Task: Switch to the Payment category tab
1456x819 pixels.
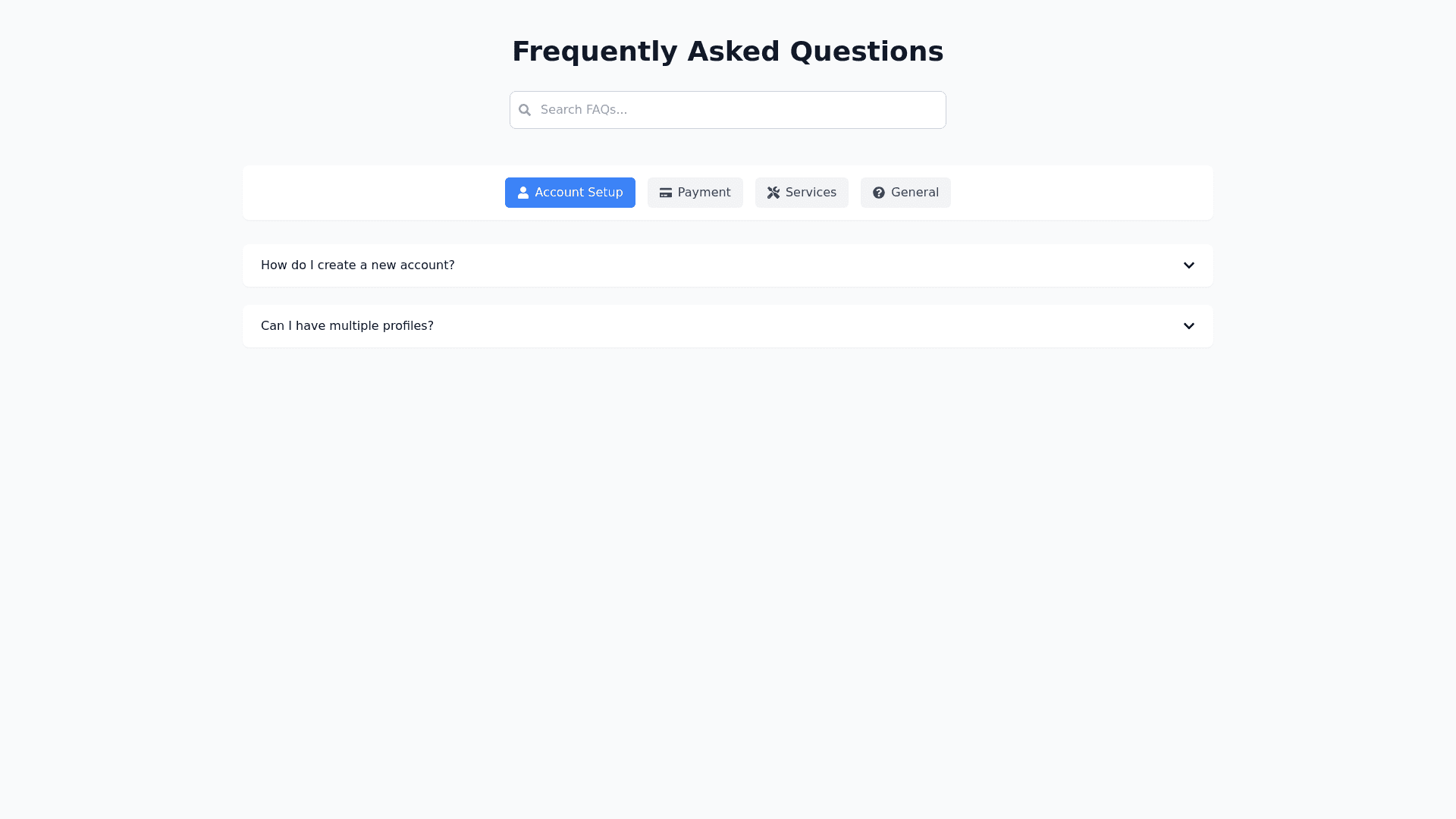Action: click(x=695, y=193)
